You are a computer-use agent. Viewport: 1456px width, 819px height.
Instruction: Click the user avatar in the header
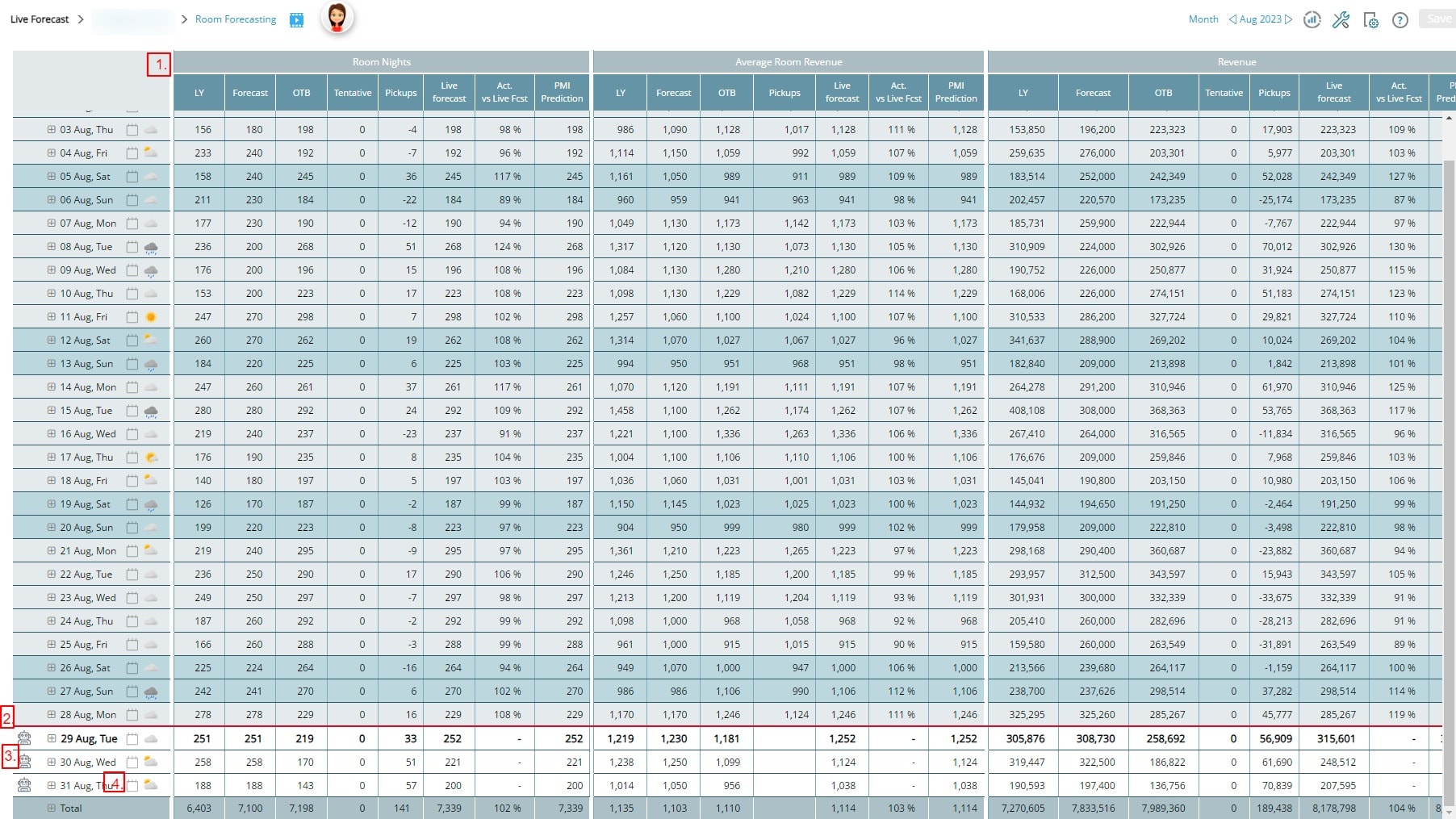click(x=339, y=18)
